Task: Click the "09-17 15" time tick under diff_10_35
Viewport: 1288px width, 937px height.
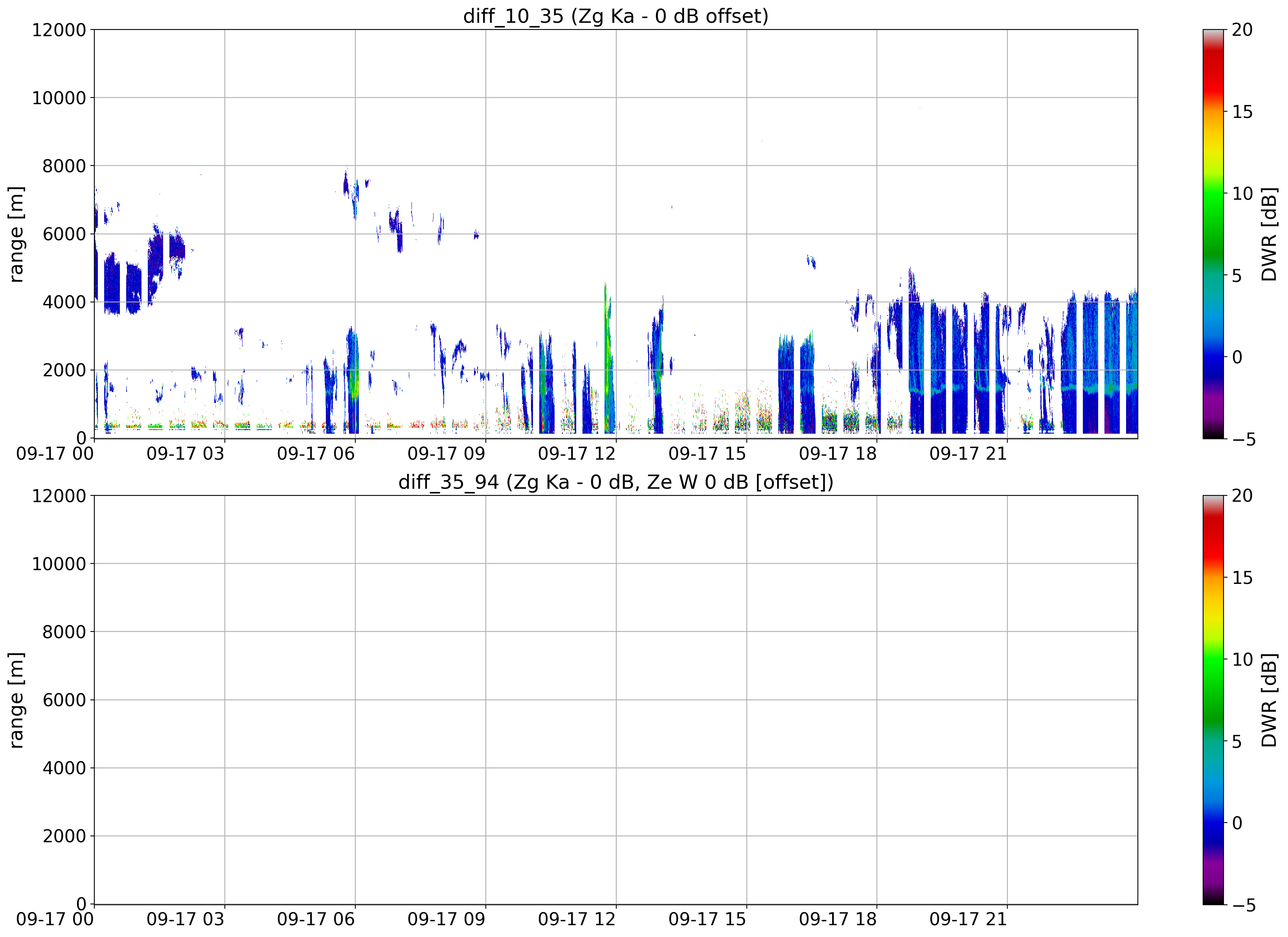Action: click(x=707, y=453)
